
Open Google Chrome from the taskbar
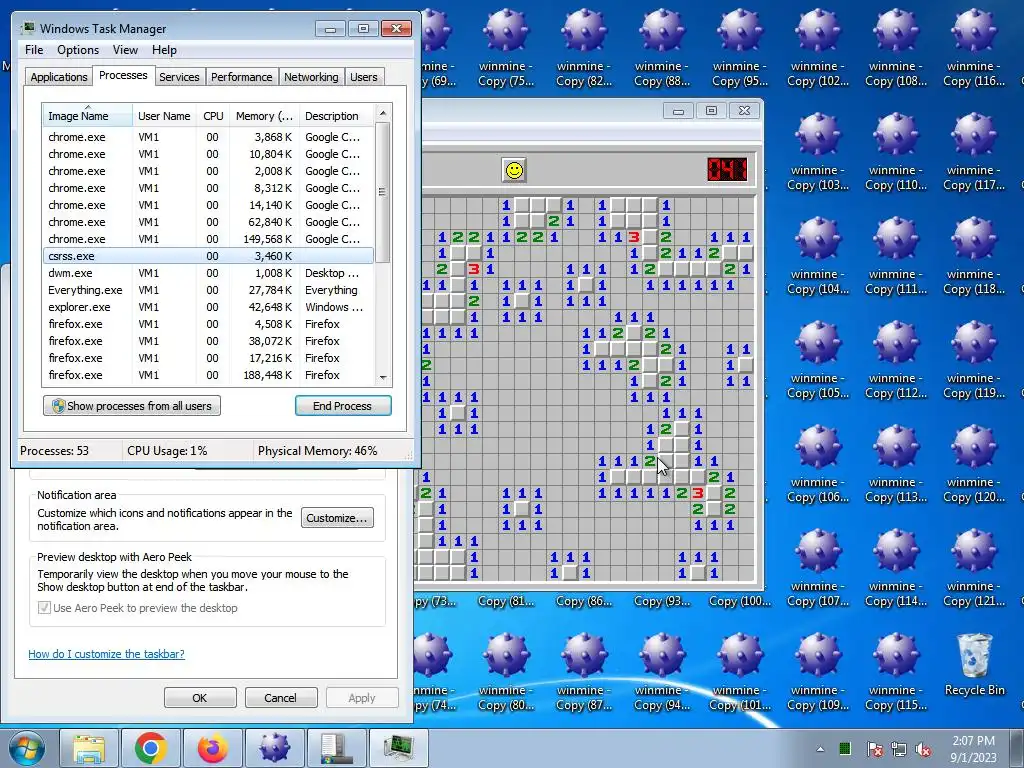151,748
